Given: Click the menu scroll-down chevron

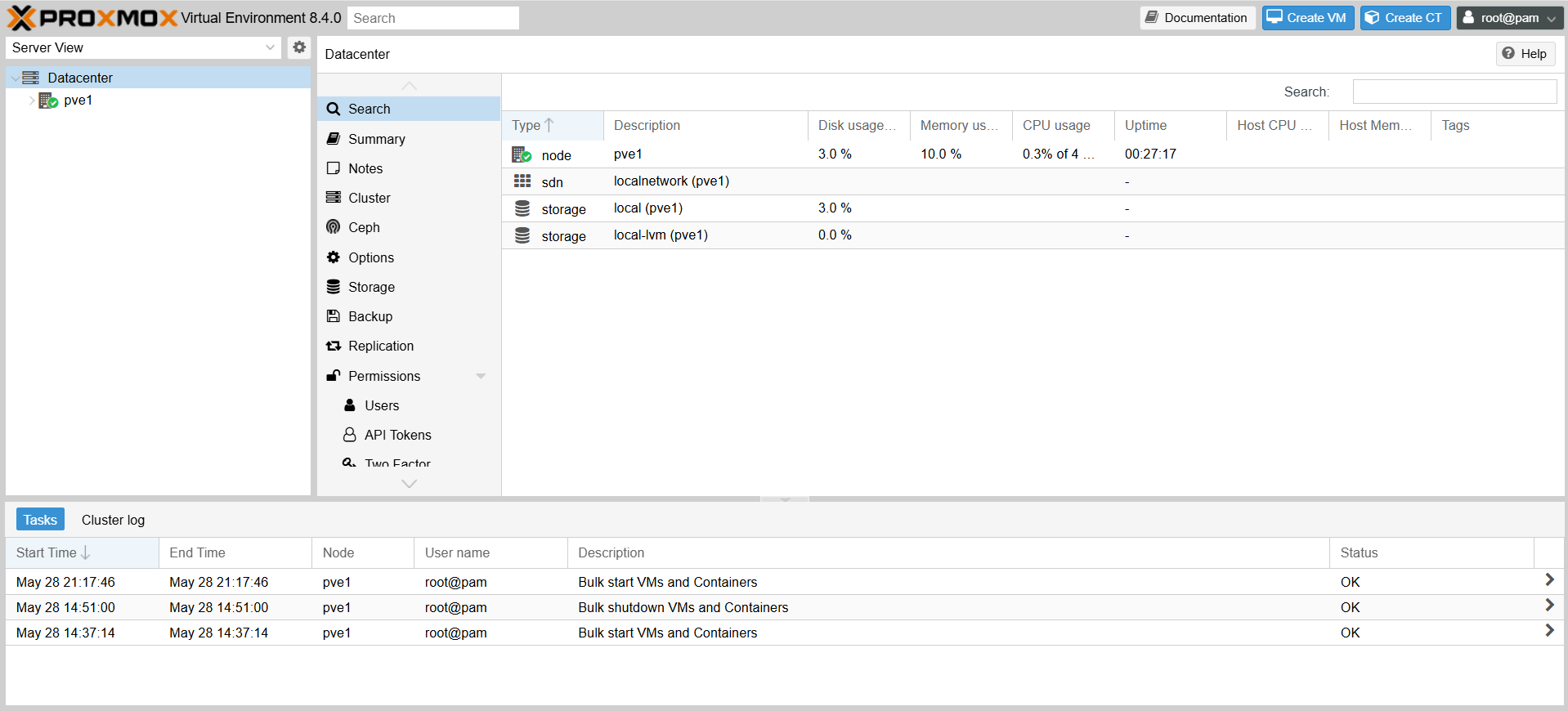Looking at the screenshot, I should [410, 484].
